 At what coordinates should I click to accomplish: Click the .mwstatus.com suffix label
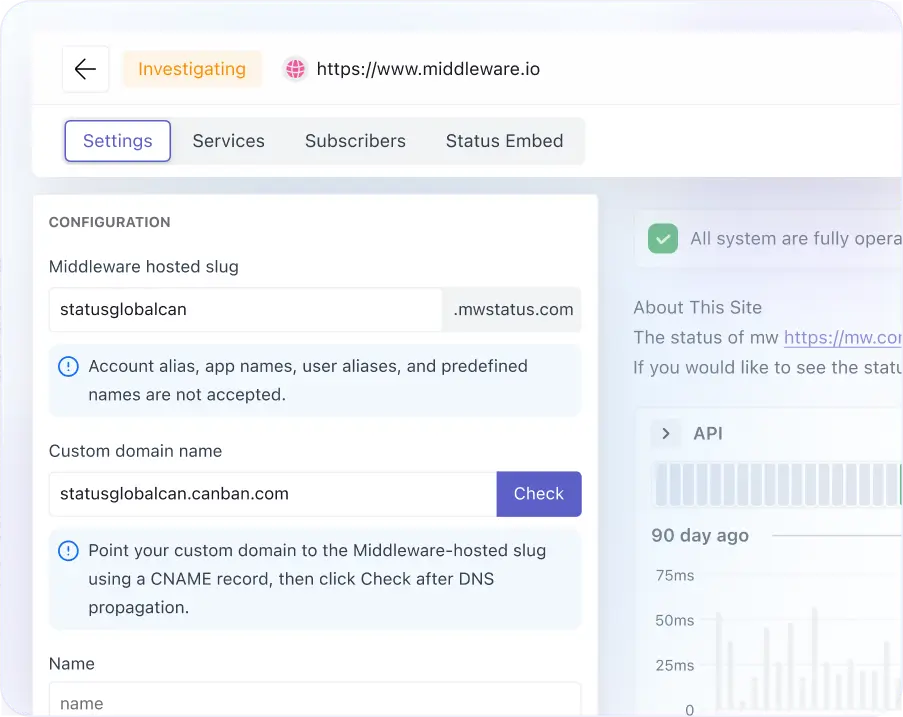point(513,310)
